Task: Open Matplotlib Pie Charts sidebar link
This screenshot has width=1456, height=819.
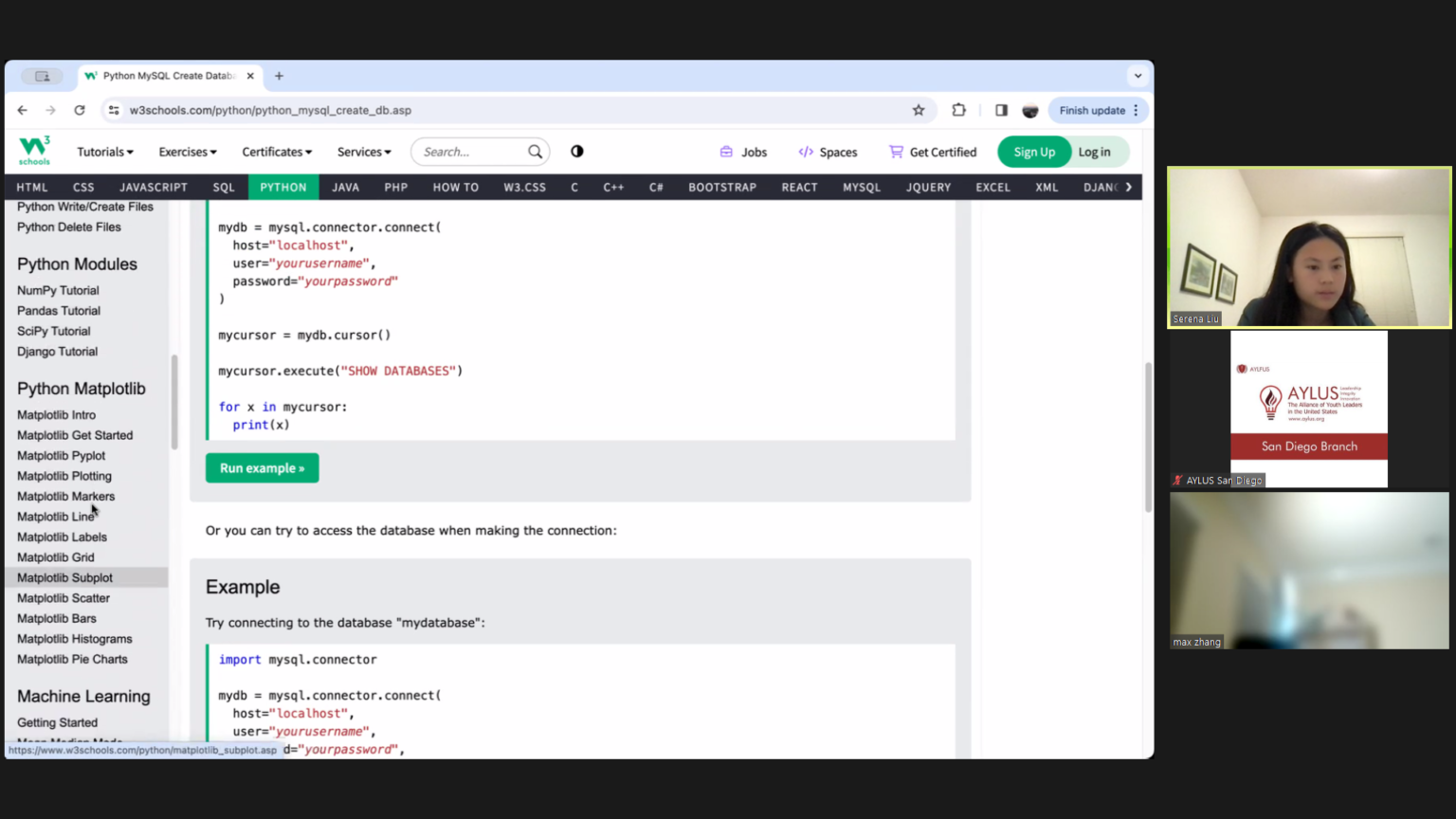Action: (x=72, y=660)
